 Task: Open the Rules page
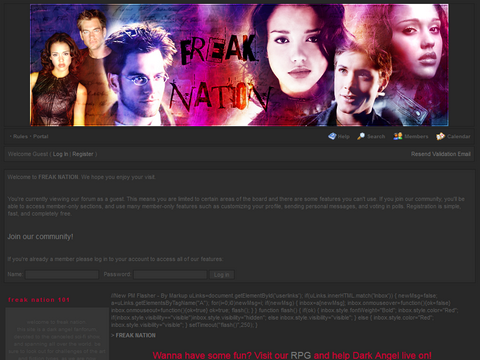[x=20, y=136]
